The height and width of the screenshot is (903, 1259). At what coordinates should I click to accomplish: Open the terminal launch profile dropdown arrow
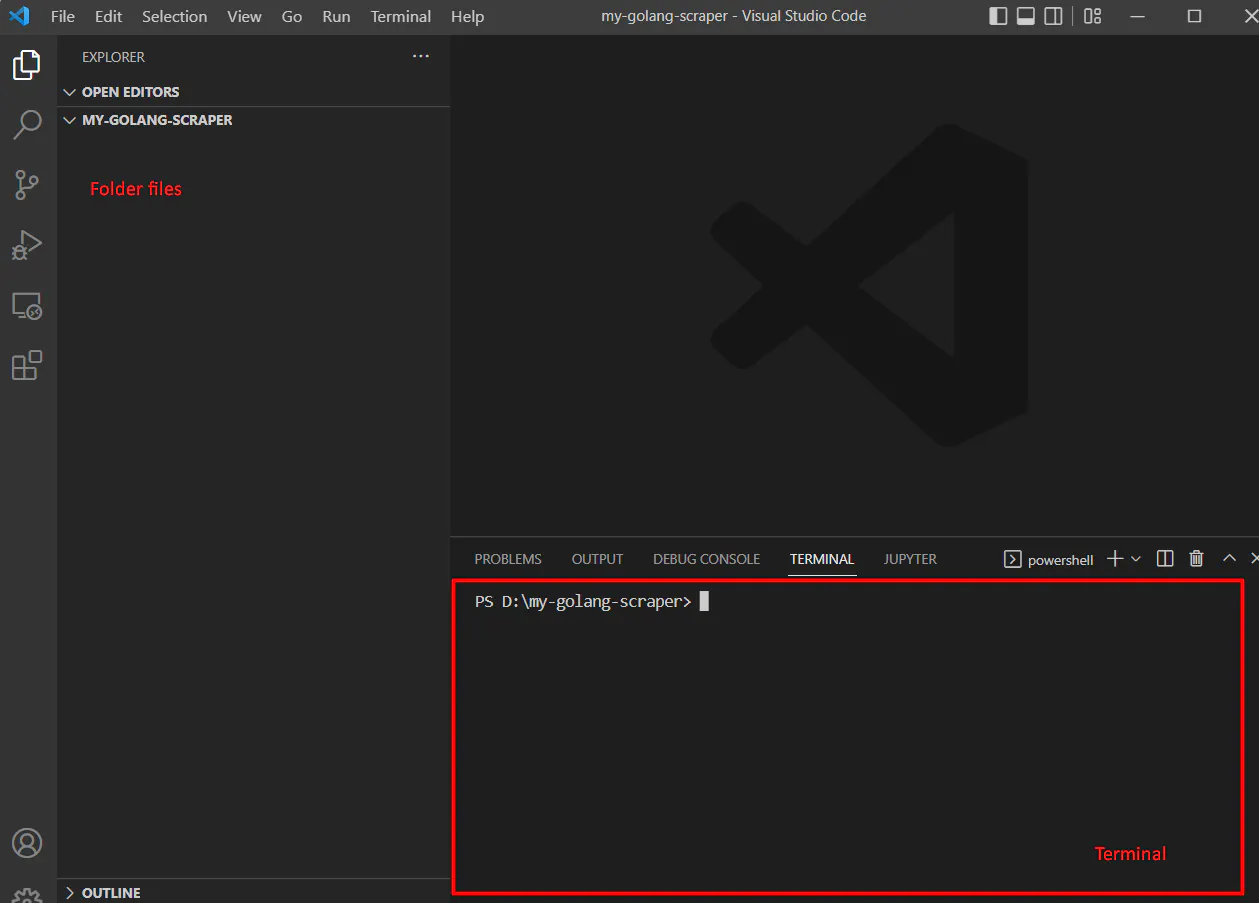click(x=1136, y=559)
